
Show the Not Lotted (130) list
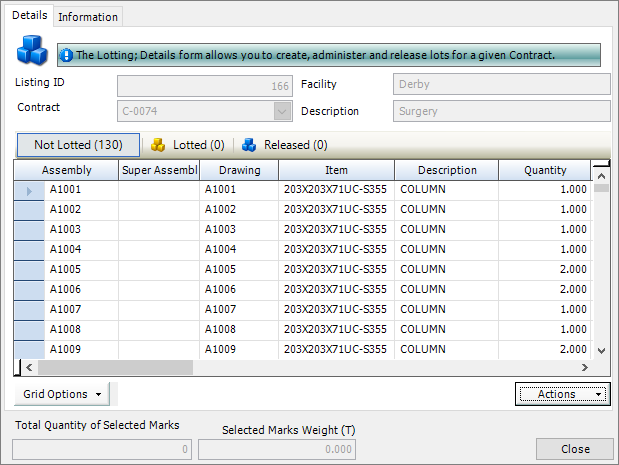coord(78,145)
